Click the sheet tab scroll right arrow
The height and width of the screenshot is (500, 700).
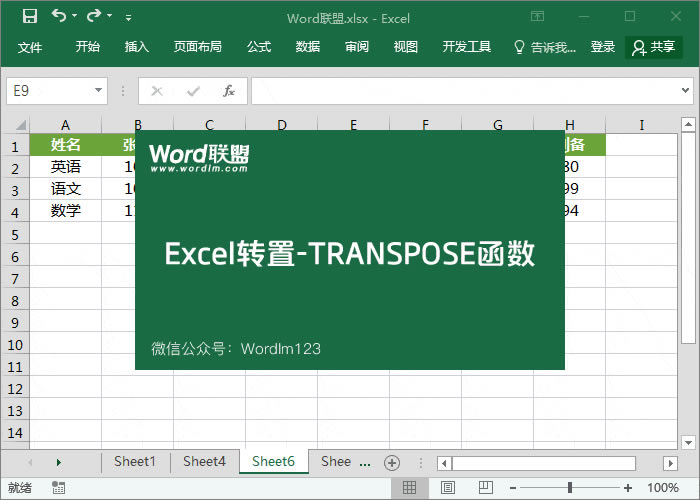pos(58,462)
